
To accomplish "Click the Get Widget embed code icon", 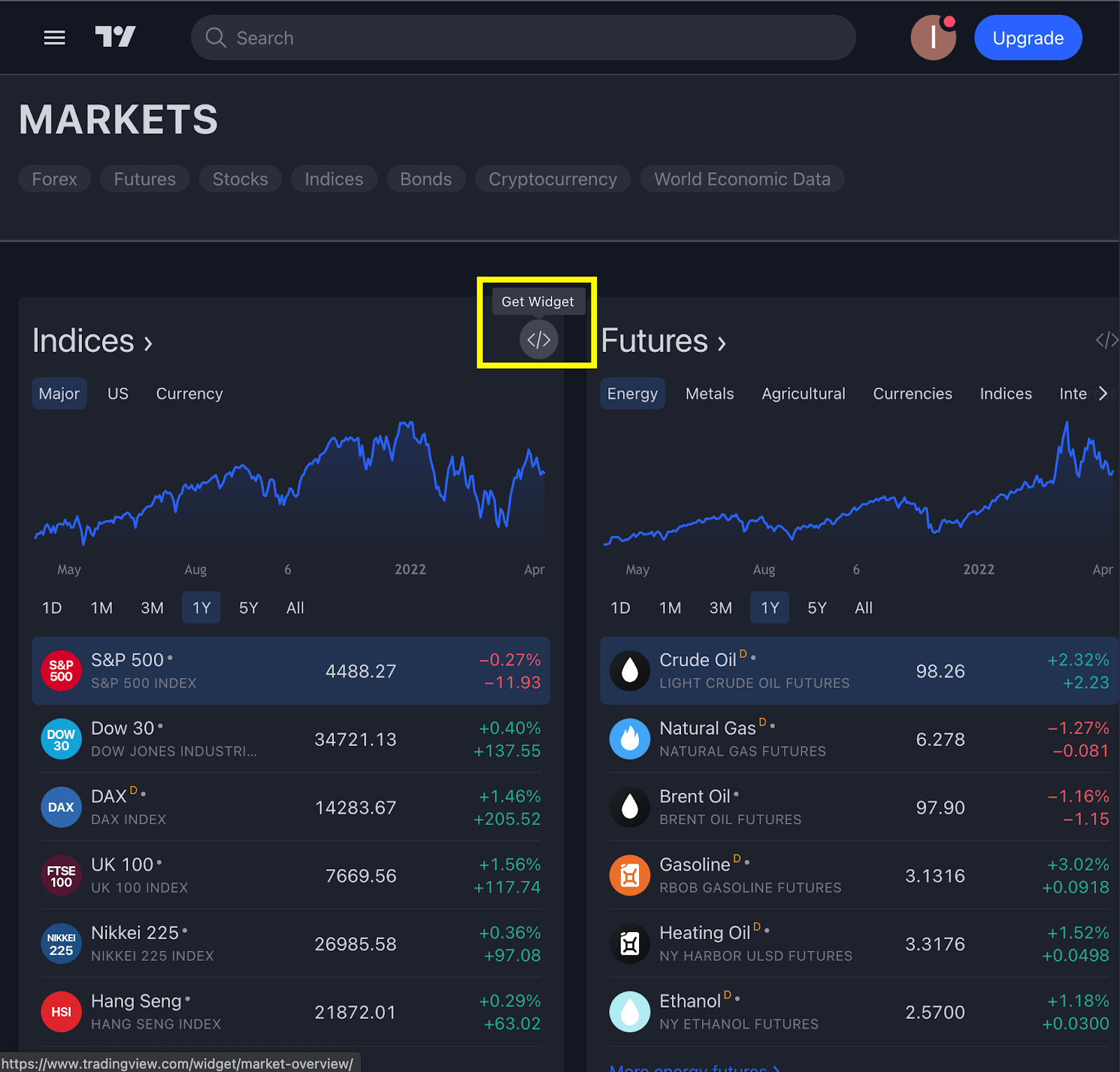I will [538, 340].
